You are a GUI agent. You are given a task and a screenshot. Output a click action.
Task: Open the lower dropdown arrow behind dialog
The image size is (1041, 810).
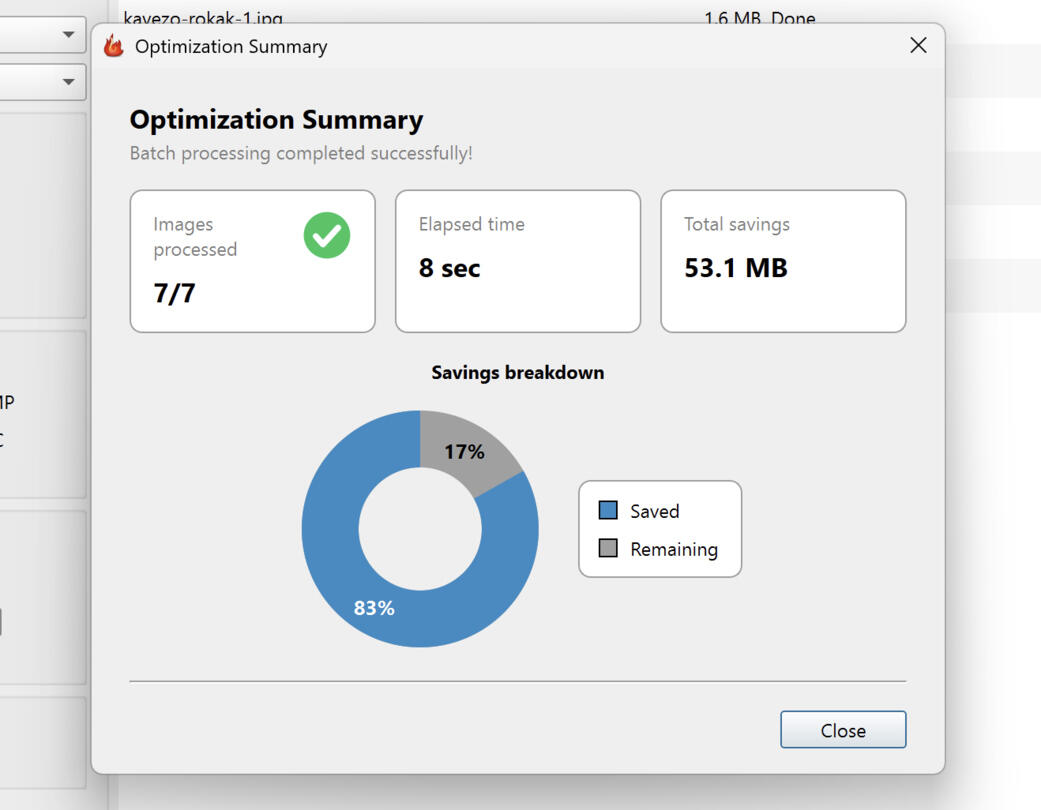pos(68,82)
